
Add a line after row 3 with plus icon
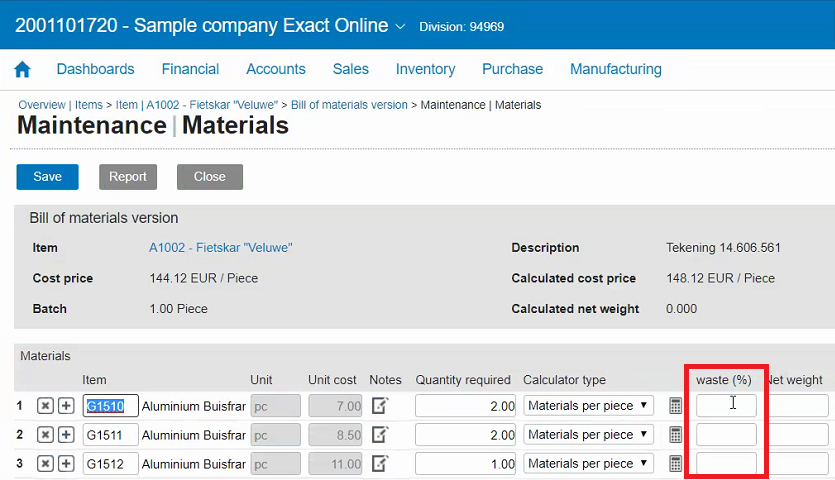[66, 463]
